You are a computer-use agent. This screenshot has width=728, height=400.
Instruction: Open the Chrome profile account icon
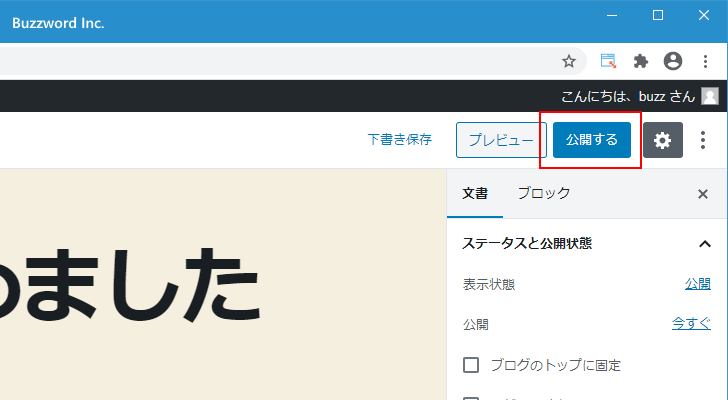673,61
